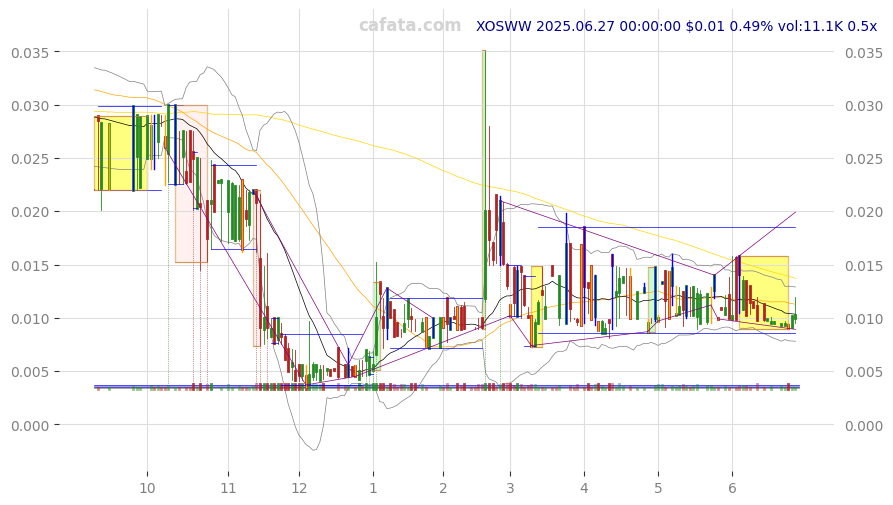Viewport: 893px width, 505px height.
Task: Click right y-axis label 0.025
Action: coord(863,159)
